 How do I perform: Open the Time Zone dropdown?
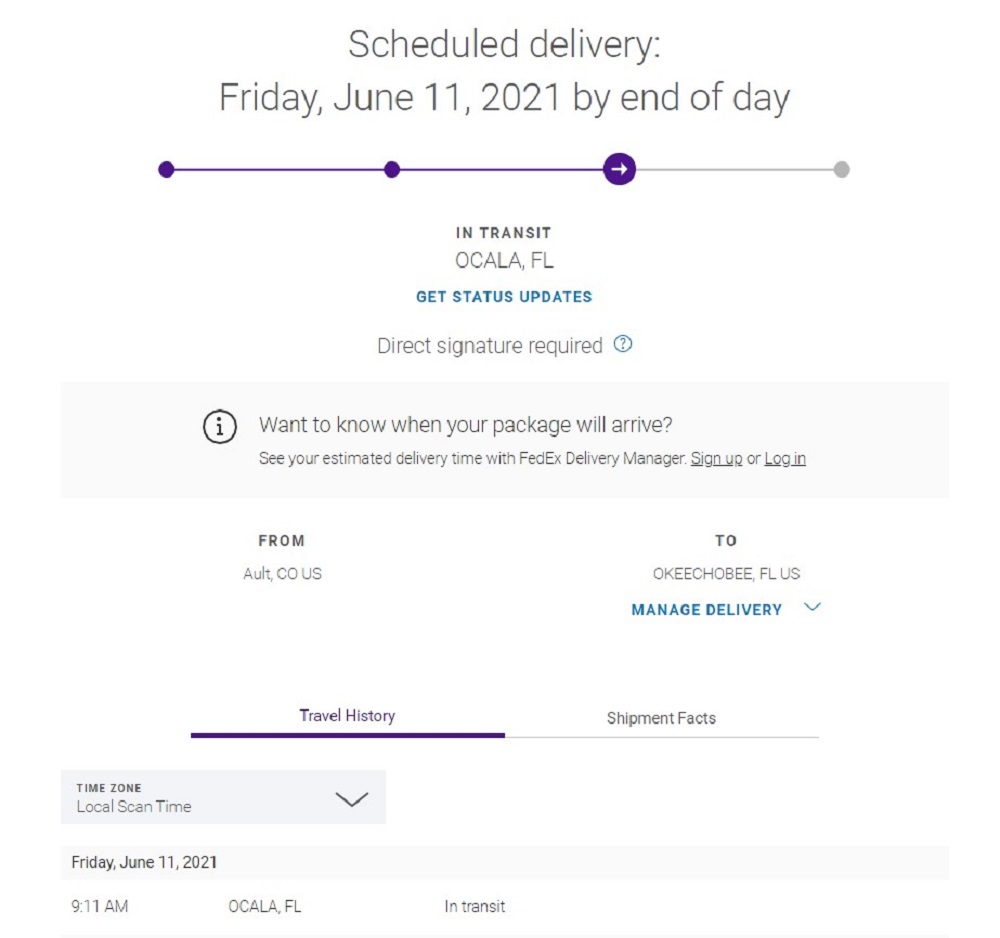222,797
